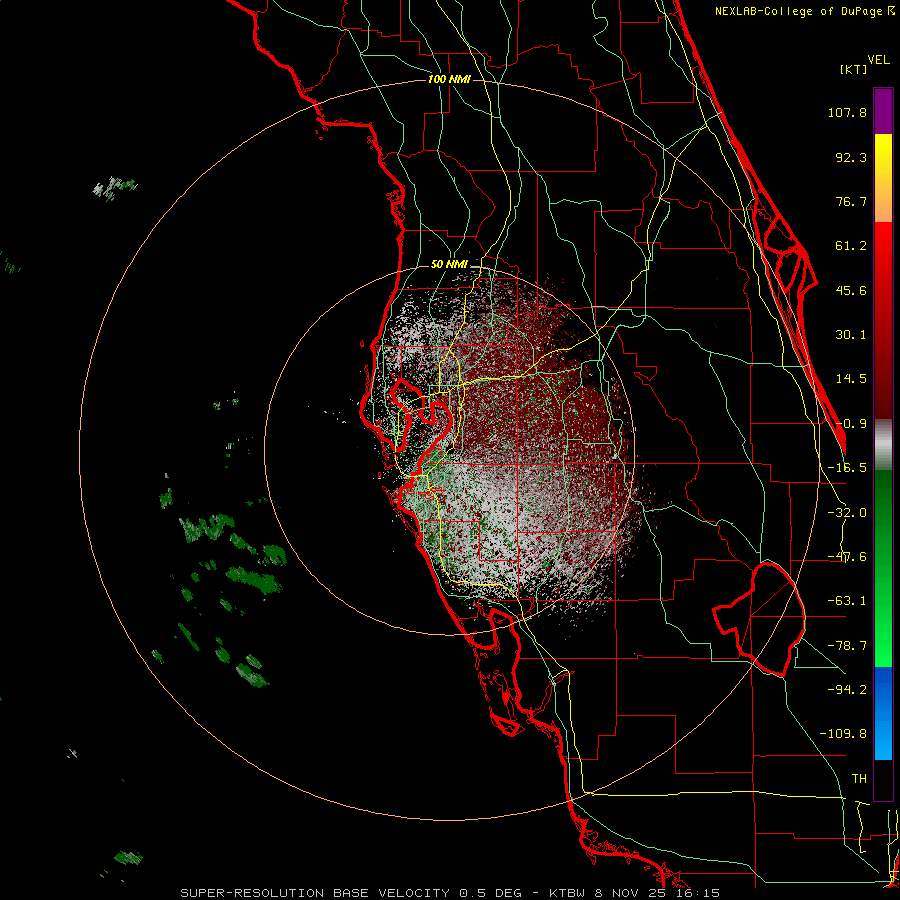Click the -94.2 velocity scale value
The image size is (900, 900).
click(847, 690)
